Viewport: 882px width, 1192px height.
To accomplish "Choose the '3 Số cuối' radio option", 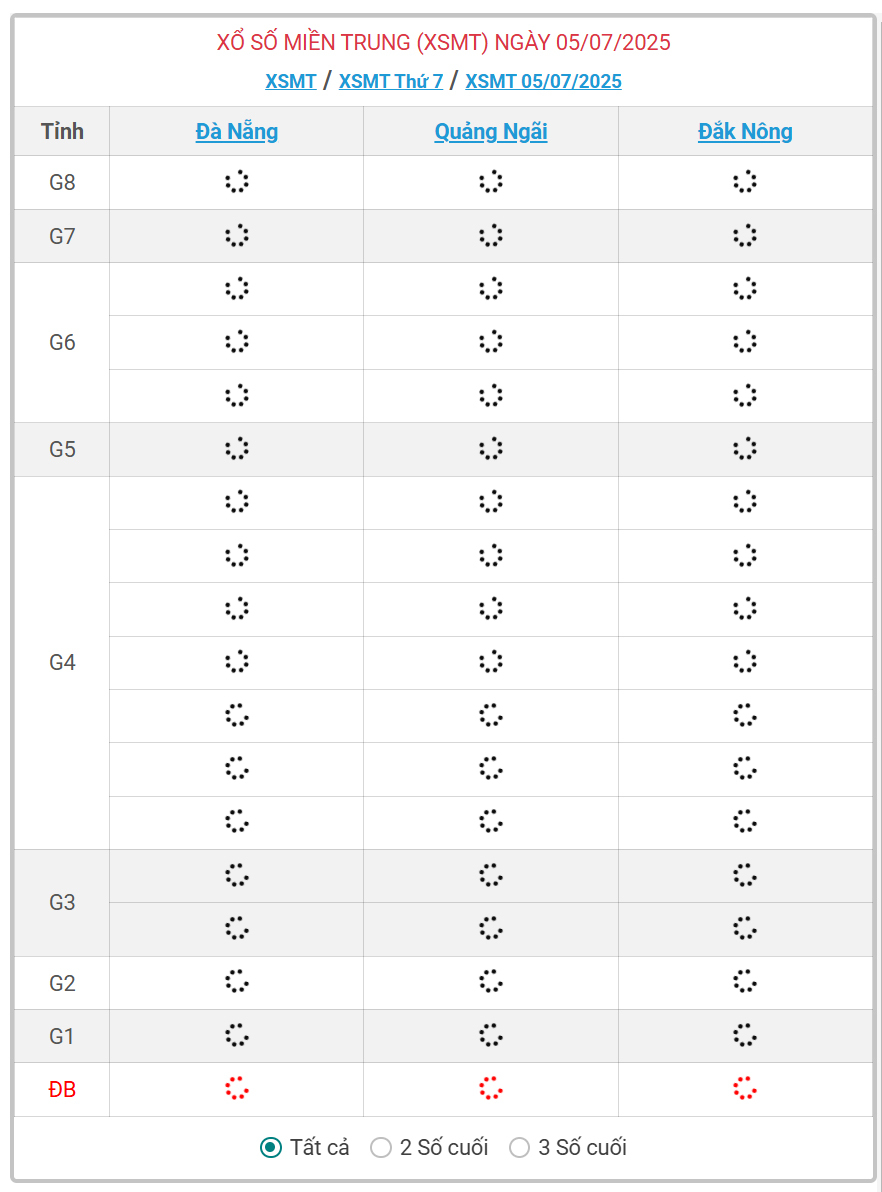I will tap(519, 1147).
